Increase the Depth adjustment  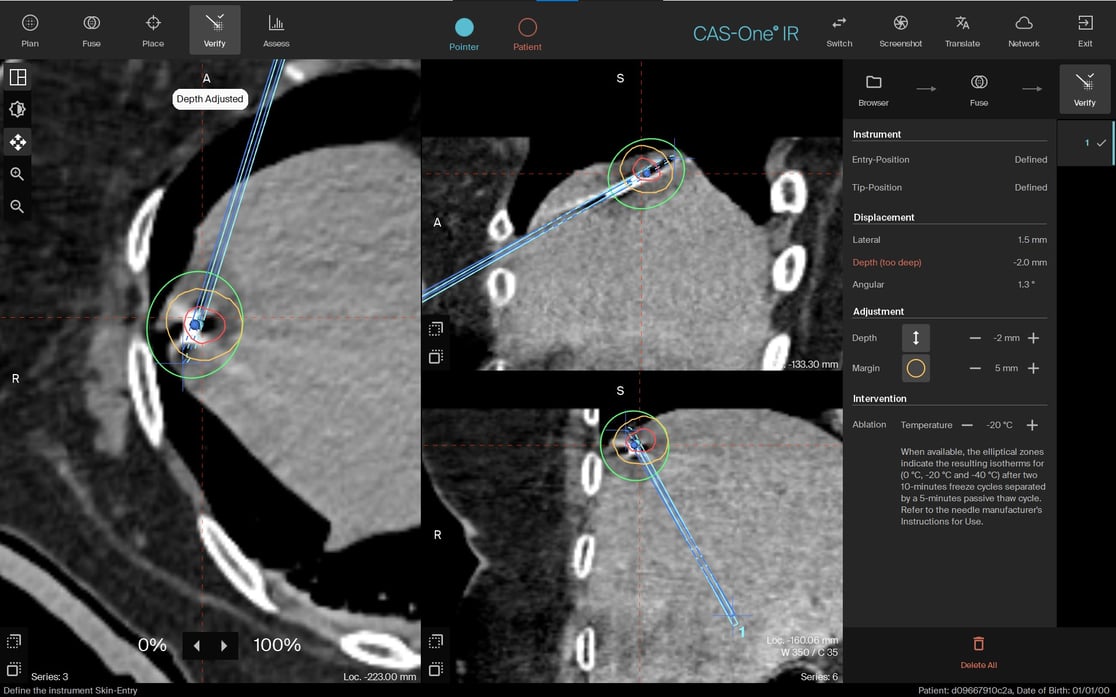[1033, 338]
